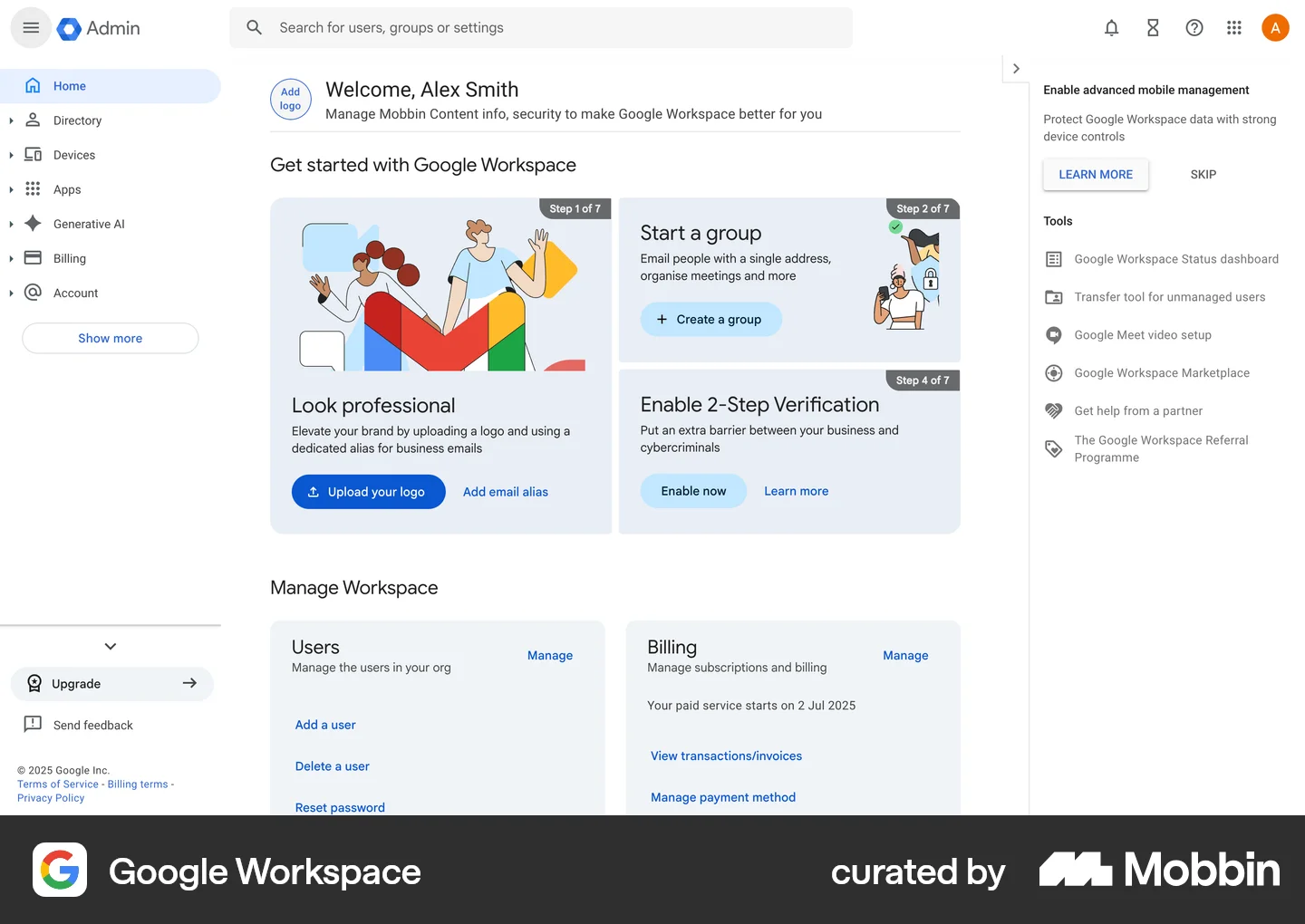Click Create a group button
The image size is (1305, 924).
pyautogui.click(x=711, y=319)
